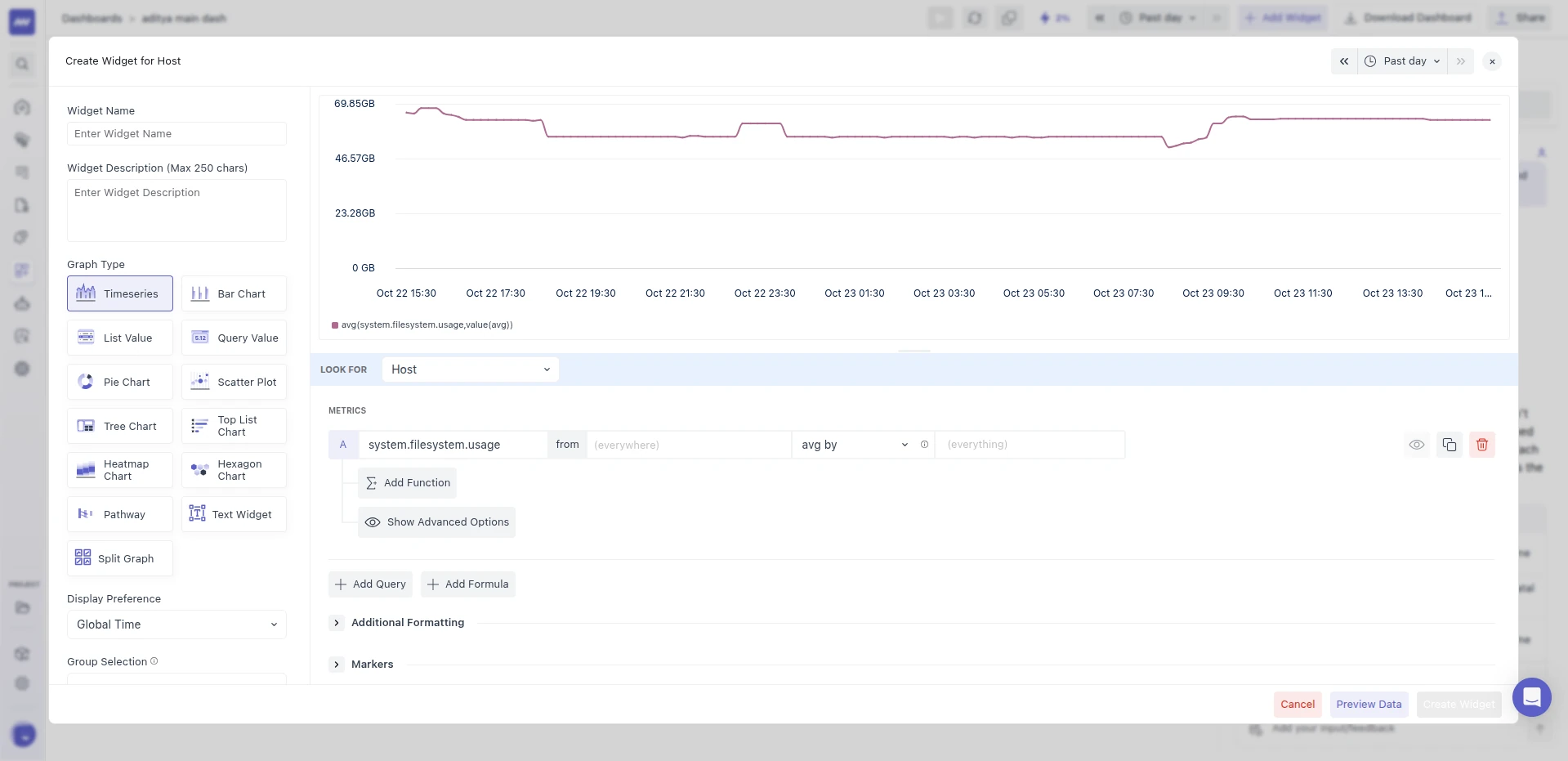
Task: Choose the Bar Chart graph type
Action: tap(234, 293)
